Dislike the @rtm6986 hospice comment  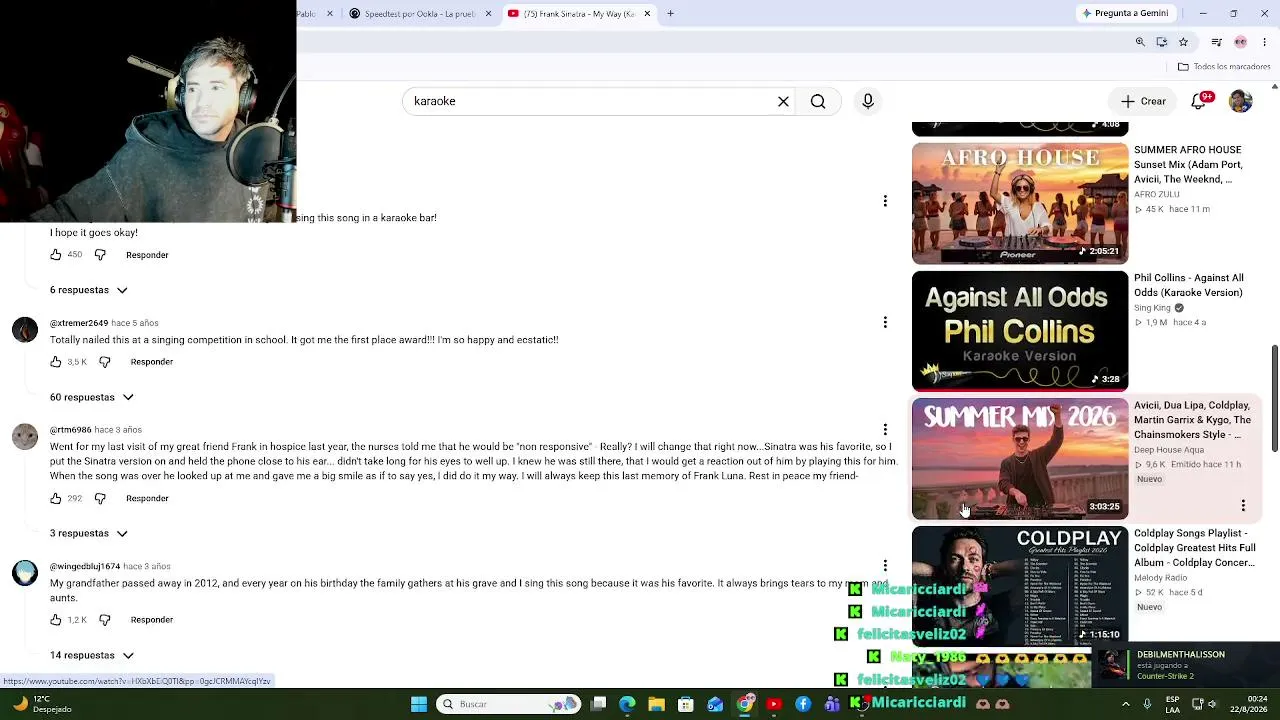click(x=100, y=498)
